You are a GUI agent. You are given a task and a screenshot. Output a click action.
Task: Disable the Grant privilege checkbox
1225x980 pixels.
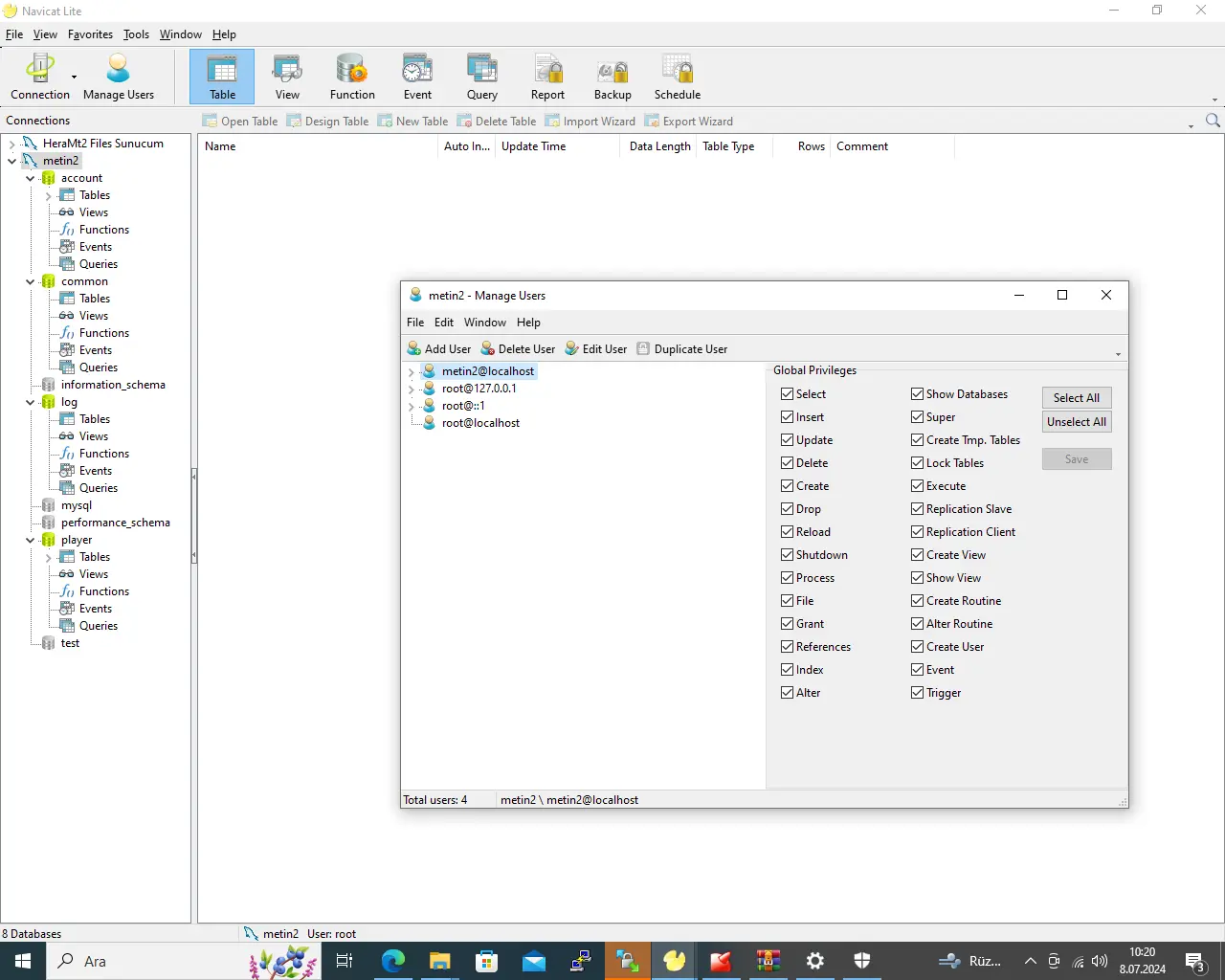(x=788, y=624)
